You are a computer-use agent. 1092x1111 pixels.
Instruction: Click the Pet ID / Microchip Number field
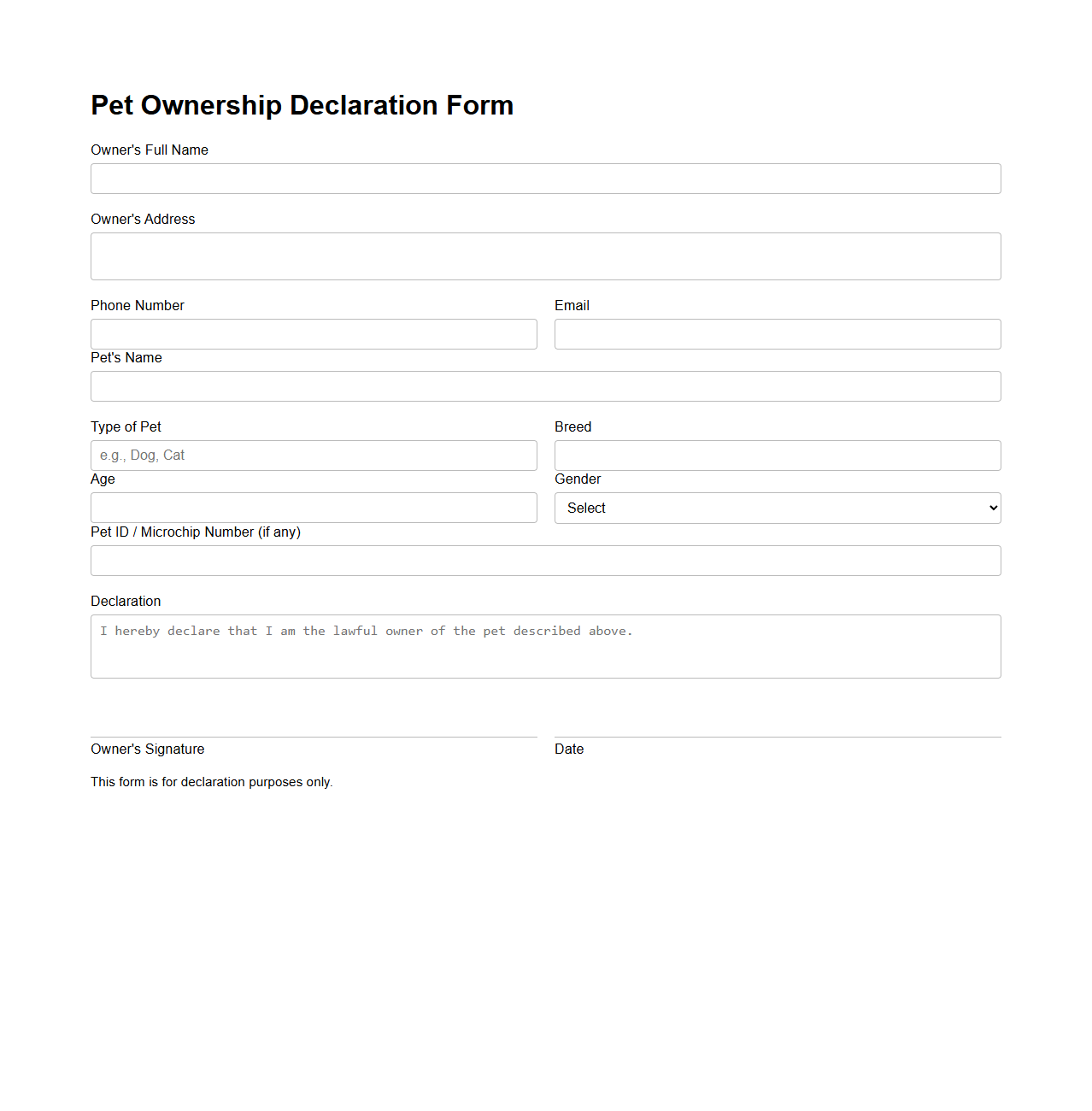[x=545, y=561]
